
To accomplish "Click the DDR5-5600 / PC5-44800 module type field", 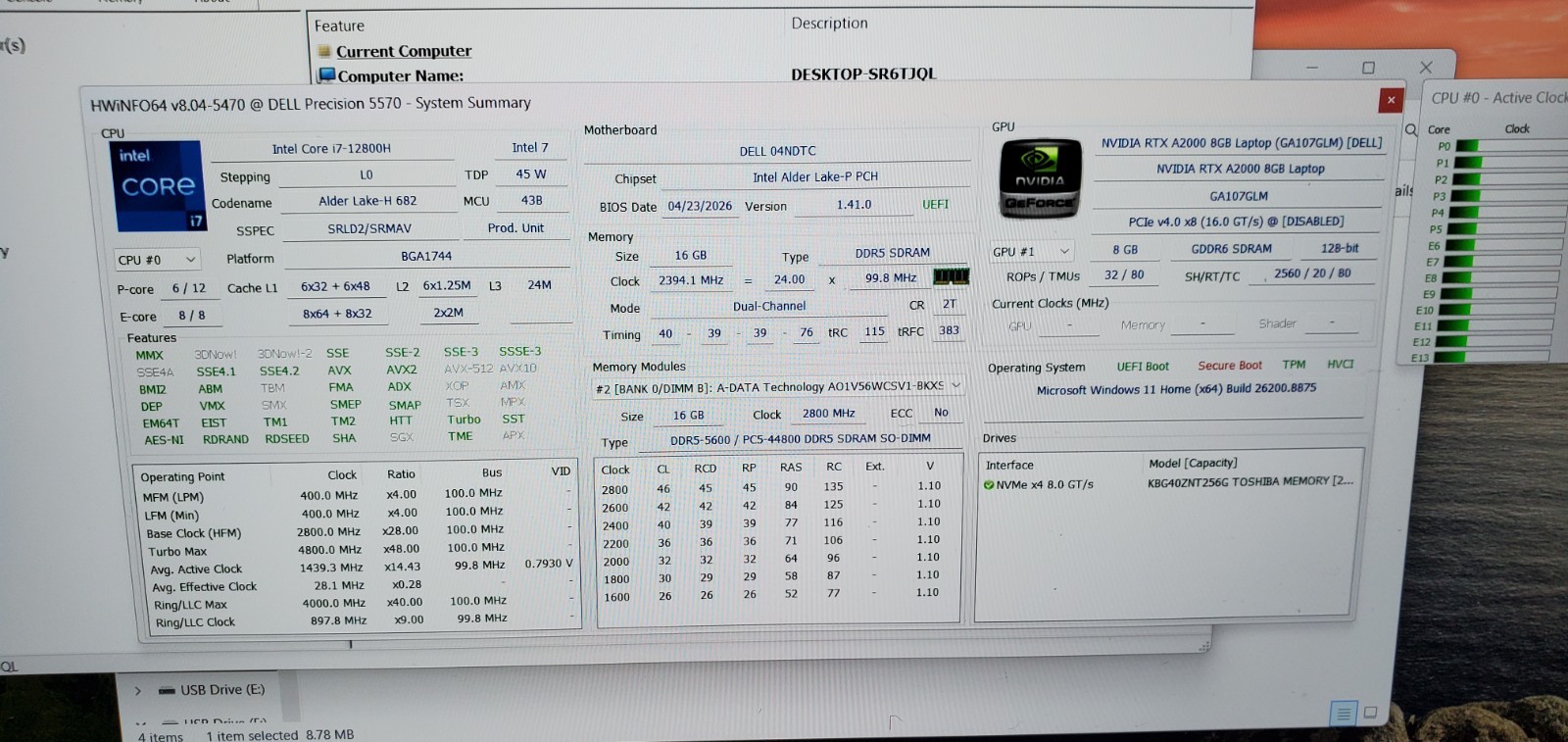I will pyautogui.click(x=801, y=439).
